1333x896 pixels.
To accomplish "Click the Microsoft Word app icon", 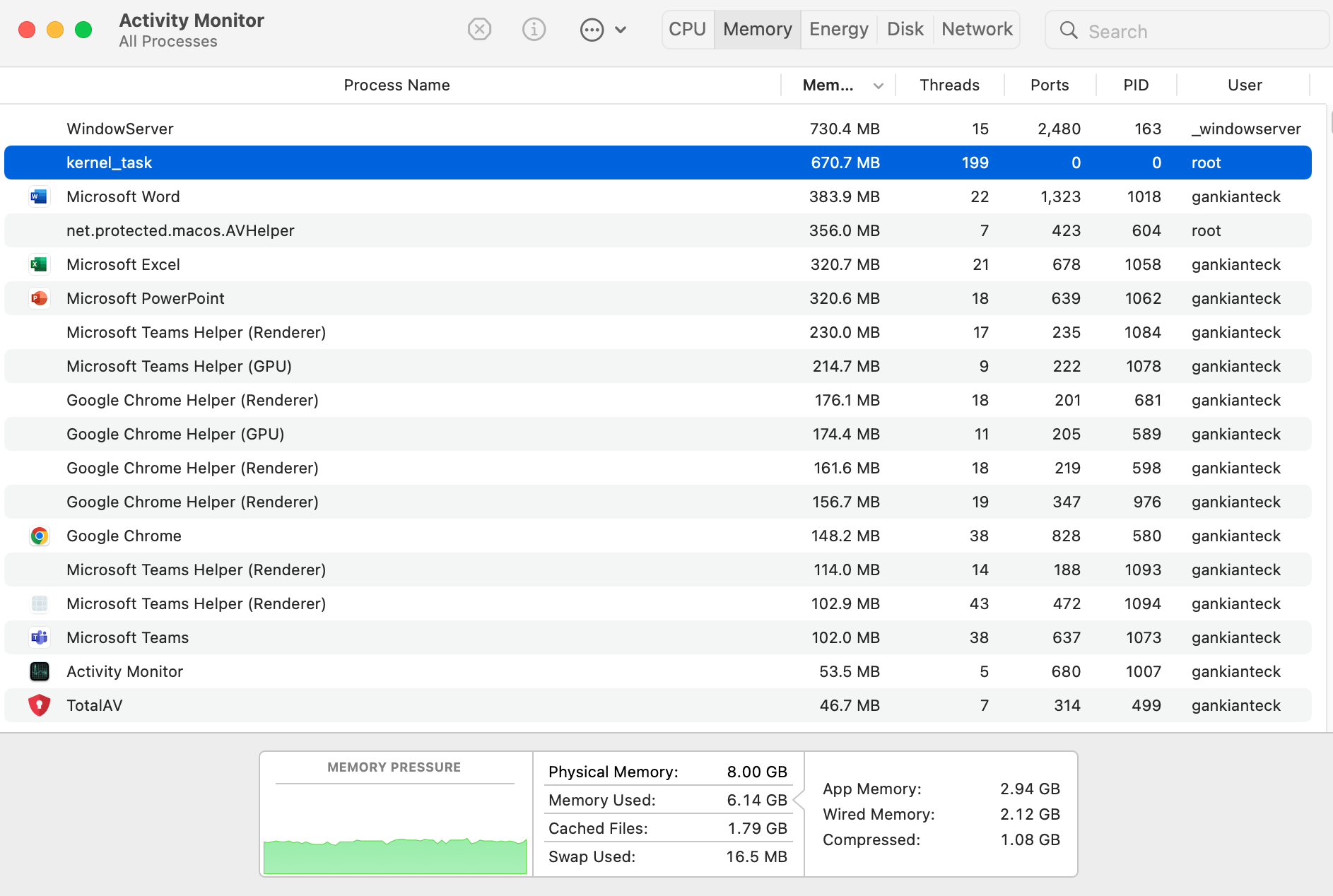I will coord(39,196).
